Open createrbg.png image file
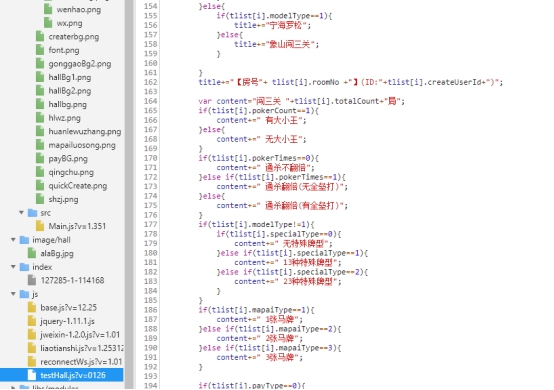Screen dimensions: 554x390 pyautogui.click(x=73, y=37)
